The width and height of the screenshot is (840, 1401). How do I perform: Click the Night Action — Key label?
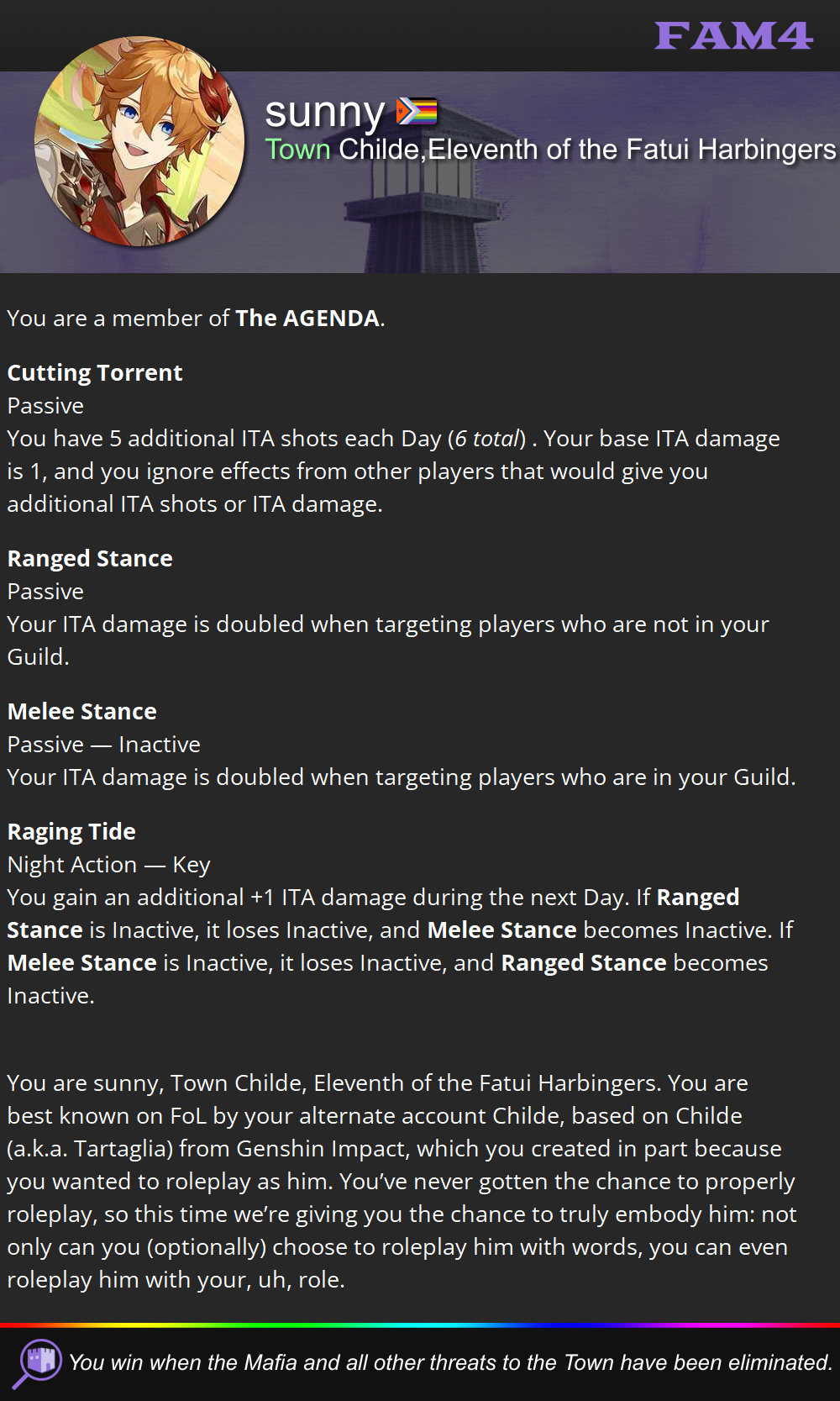point(109,865)
